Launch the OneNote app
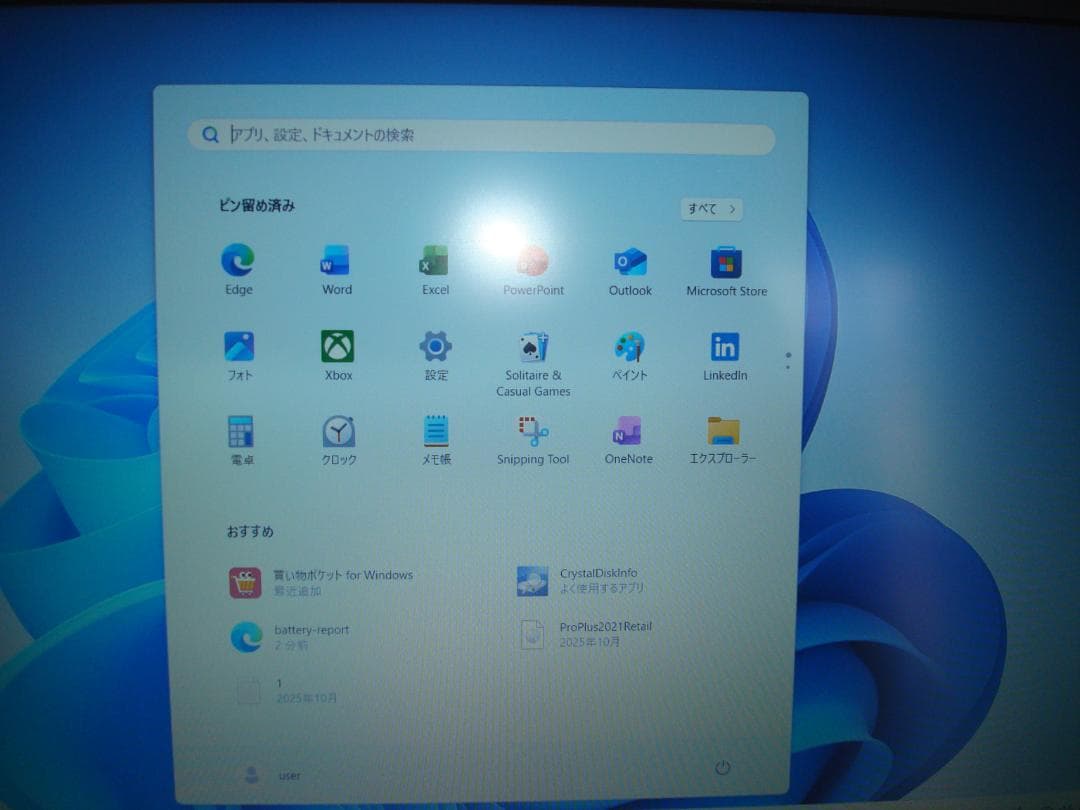This screenshot has height=810, width=1080. click(628, 440)
